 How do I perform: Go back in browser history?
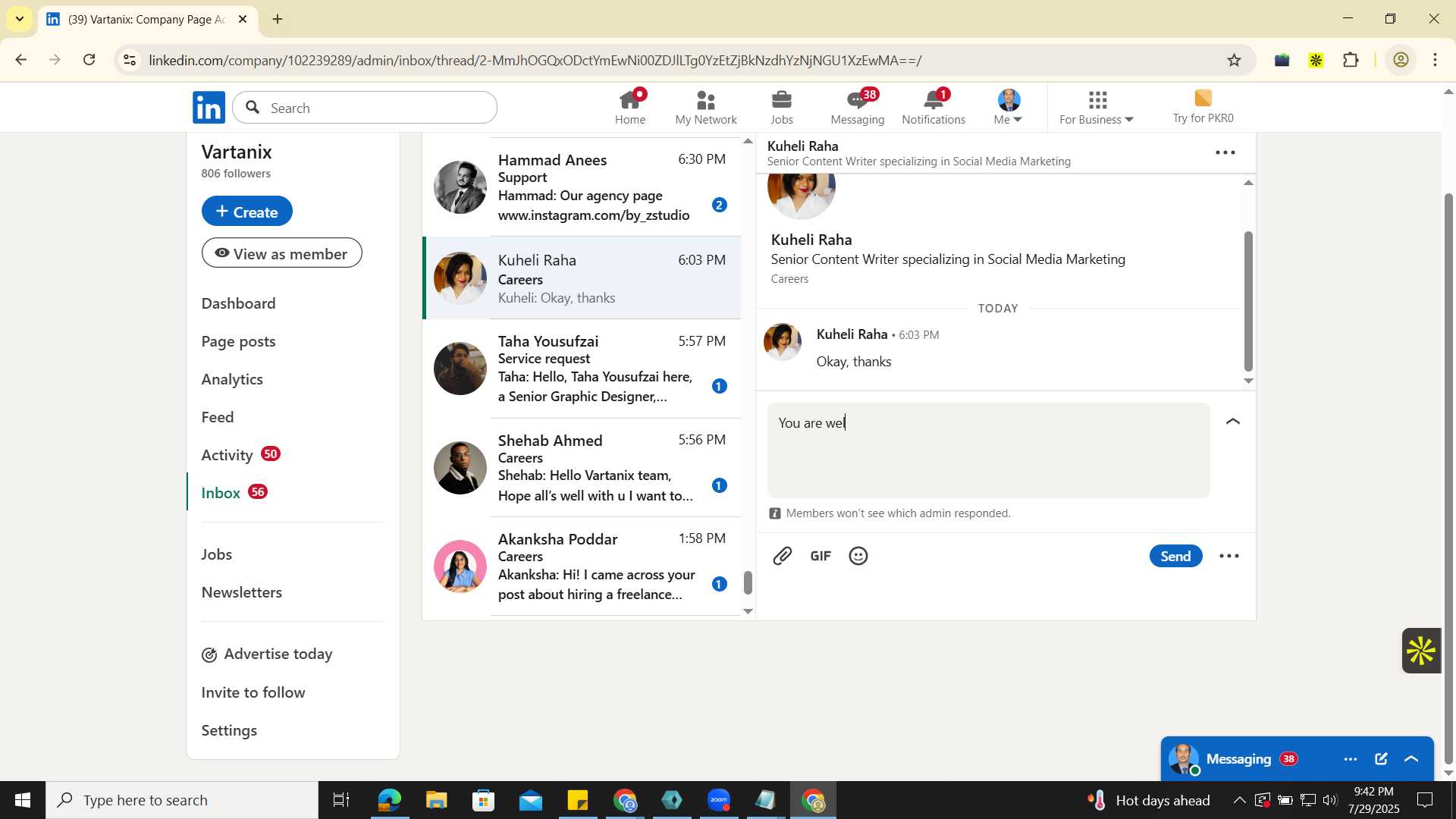[21, 60]
